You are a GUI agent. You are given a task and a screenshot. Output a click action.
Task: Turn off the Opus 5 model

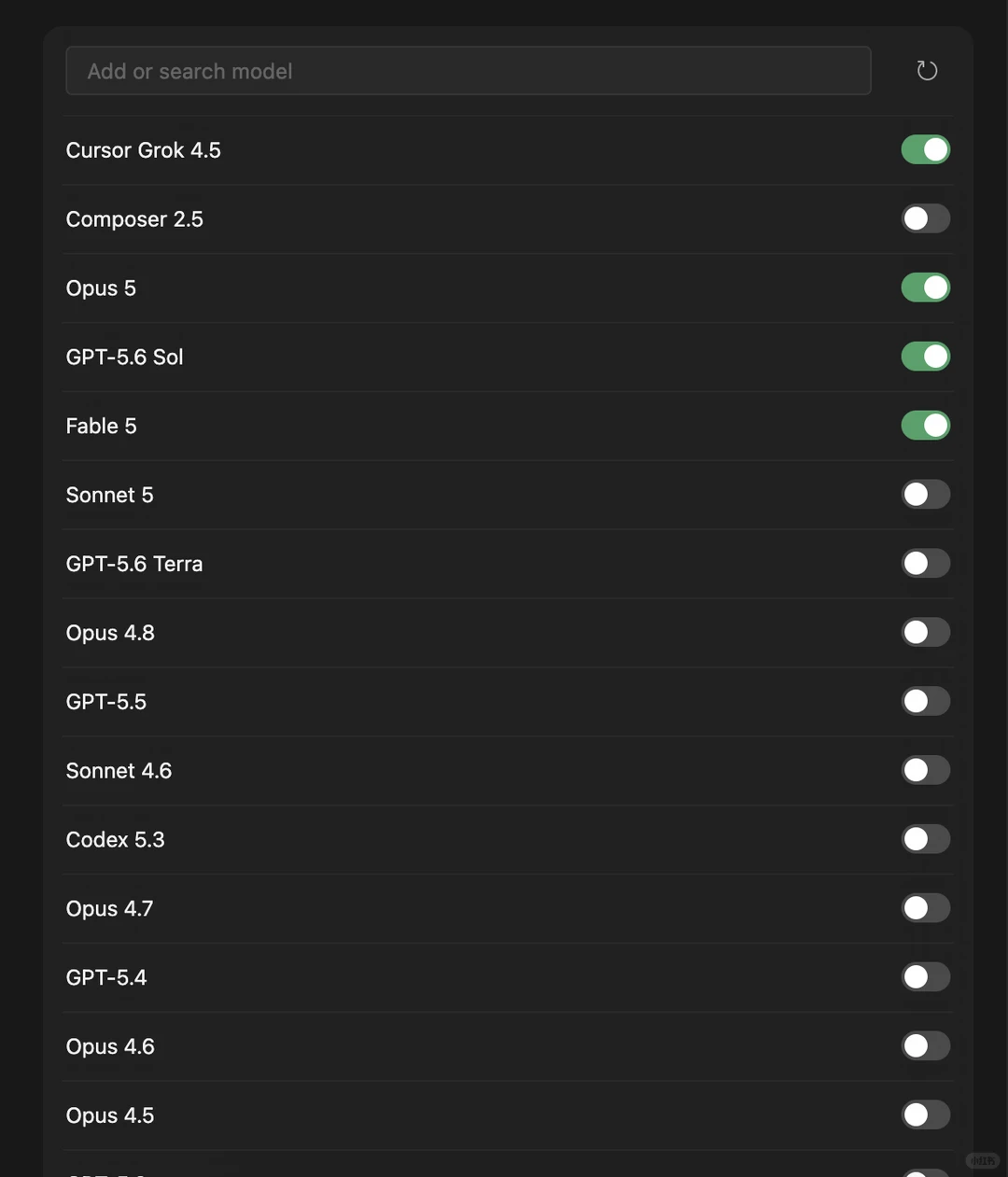tap(926, 287)
